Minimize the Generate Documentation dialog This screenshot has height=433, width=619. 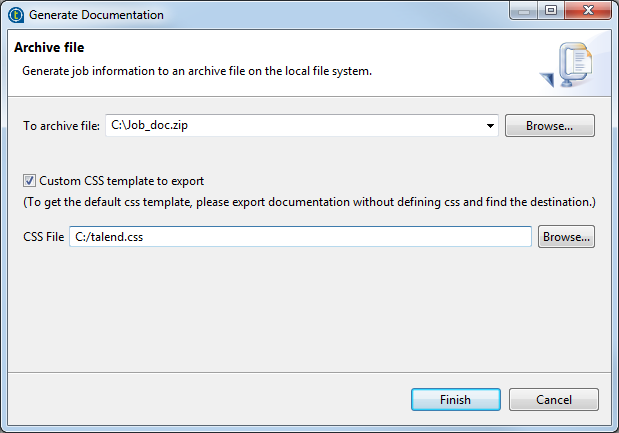click(523, 13)
